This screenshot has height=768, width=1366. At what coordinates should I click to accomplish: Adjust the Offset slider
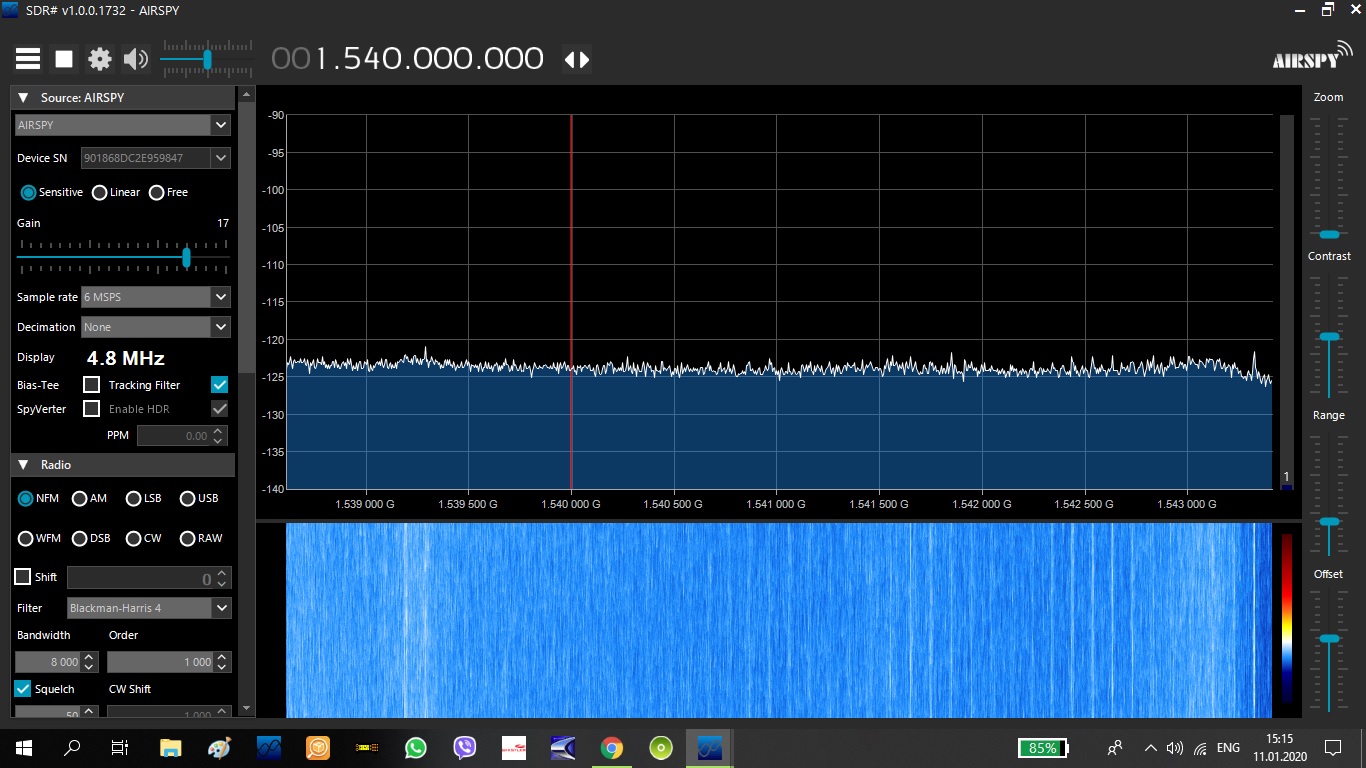click(x=1329, y=638)
